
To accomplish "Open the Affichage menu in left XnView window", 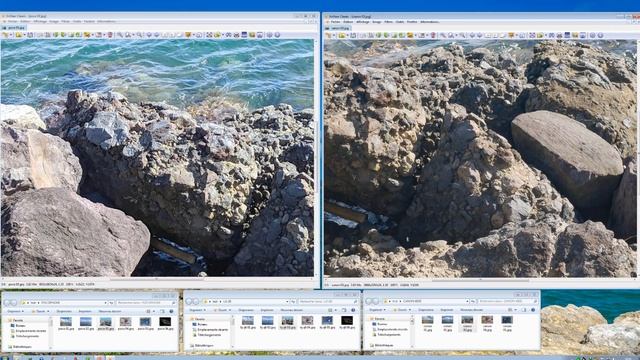I will click(x=40, y=22).
